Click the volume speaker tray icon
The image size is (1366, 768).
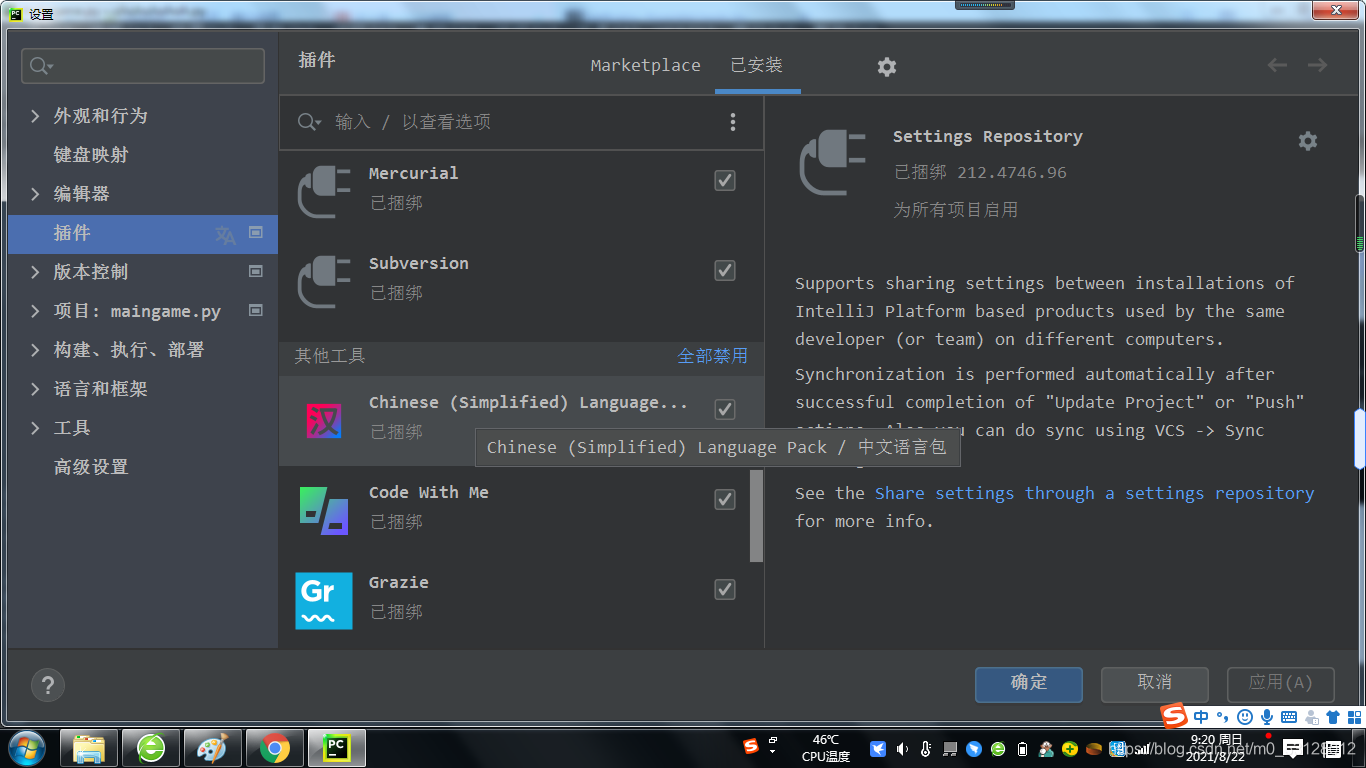pos(902,749)
